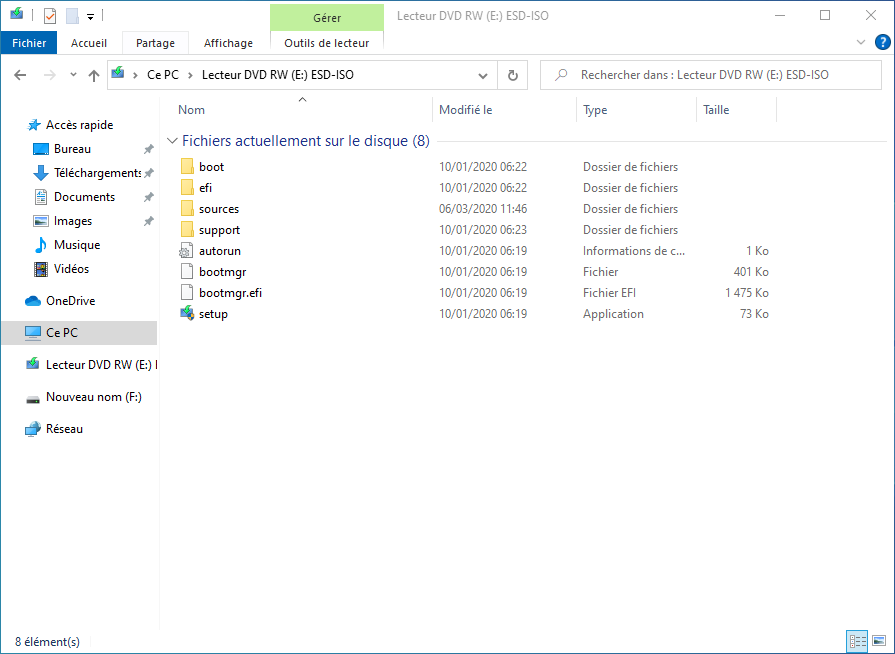
Task: Click the Informations de c... type cell
Action: pos(634,251)
